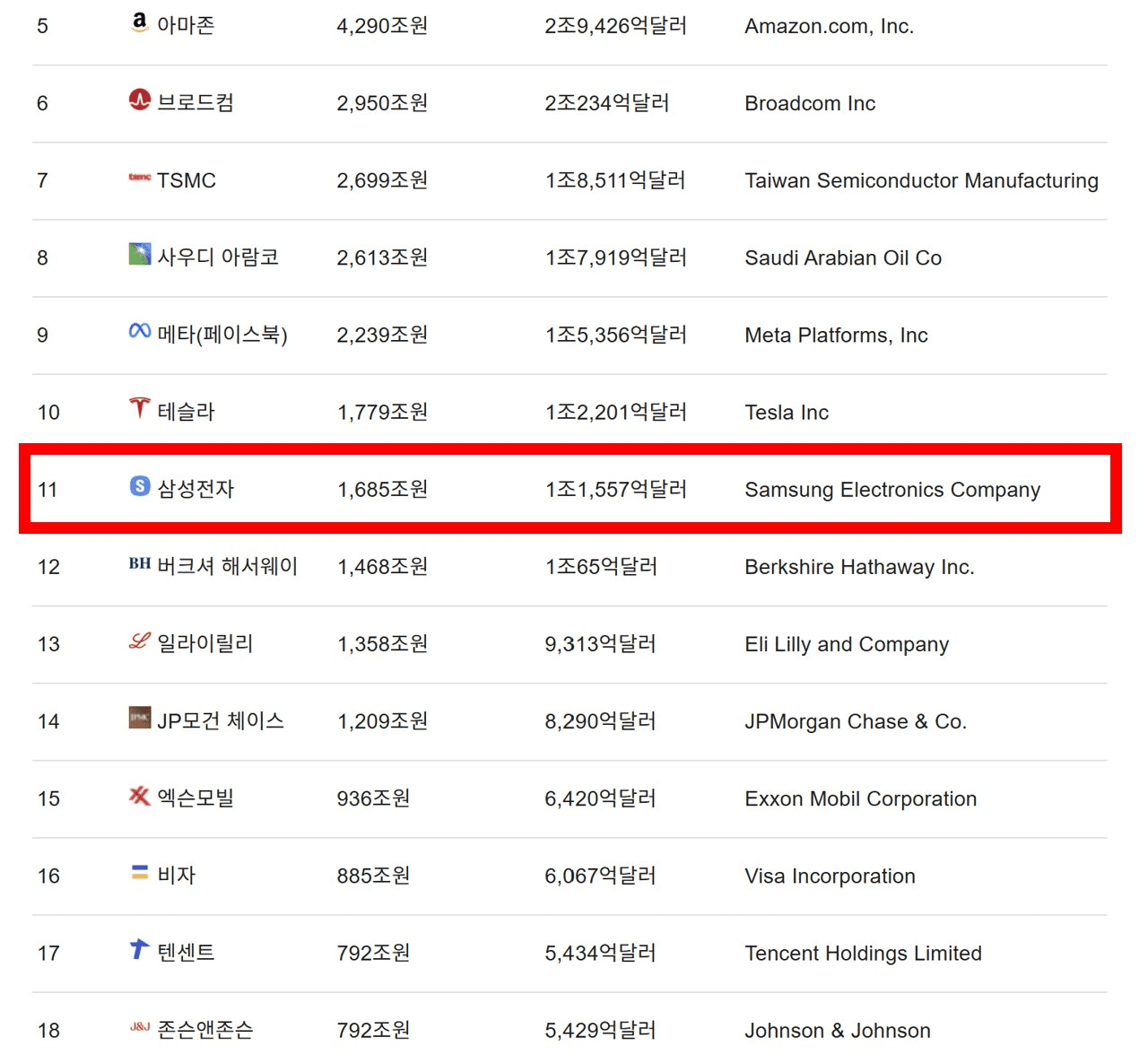
Task: Click the 2,239조원 market cap cell
Action: point(382,335)
